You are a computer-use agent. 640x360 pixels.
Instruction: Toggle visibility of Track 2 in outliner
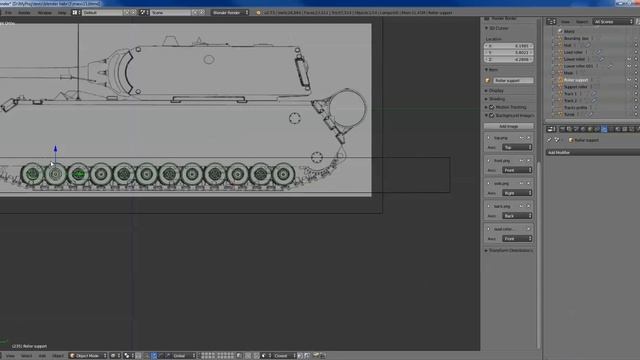pos(629,100)
